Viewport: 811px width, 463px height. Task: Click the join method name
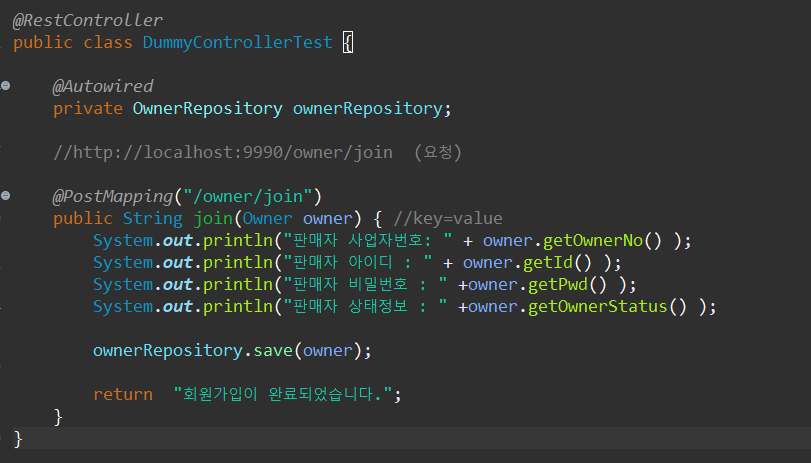[213, 218]
